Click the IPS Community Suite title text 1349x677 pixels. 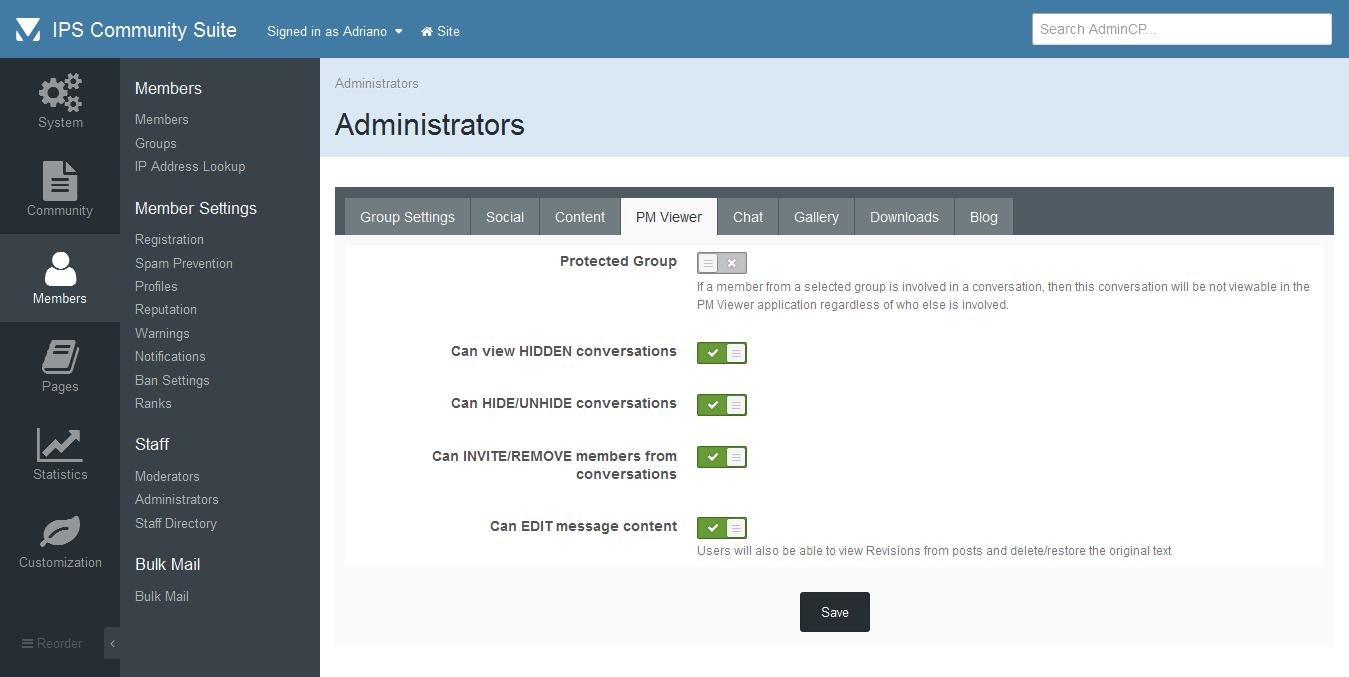point(145,30)
